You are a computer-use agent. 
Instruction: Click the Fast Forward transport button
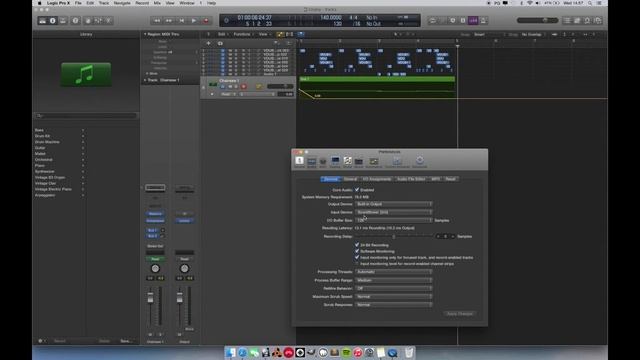pyautogui.click(x=169, y=20)
